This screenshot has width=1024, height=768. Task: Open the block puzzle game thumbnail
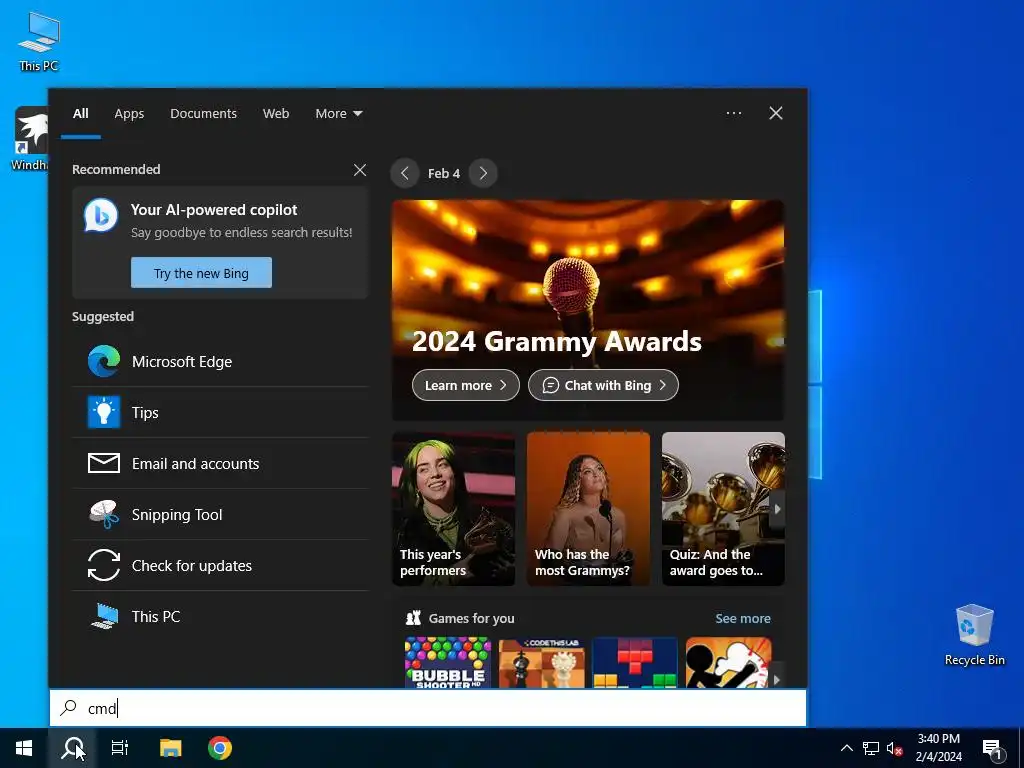point(635,662)
